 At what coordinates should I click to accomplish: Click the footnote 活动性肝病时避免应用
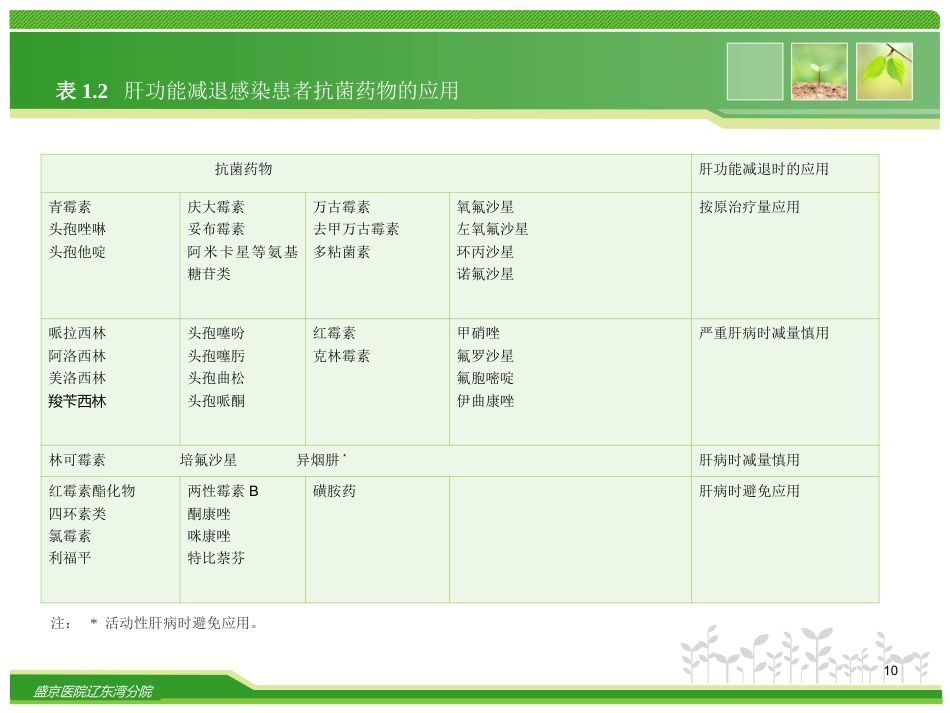click(181, 623)
